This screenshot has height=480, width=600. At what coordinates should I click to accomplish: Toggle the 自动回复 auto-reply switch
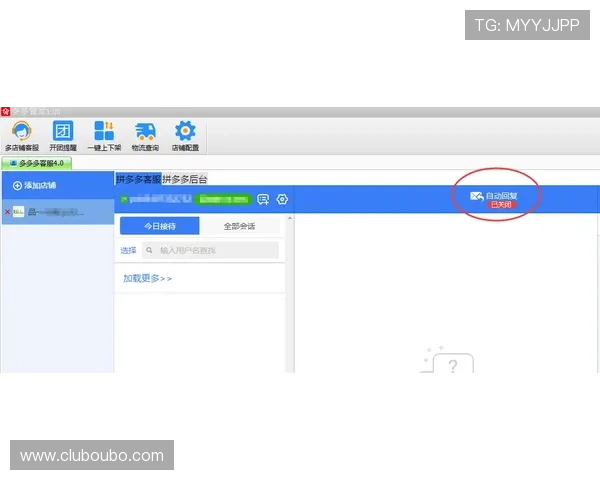(494, 199)
